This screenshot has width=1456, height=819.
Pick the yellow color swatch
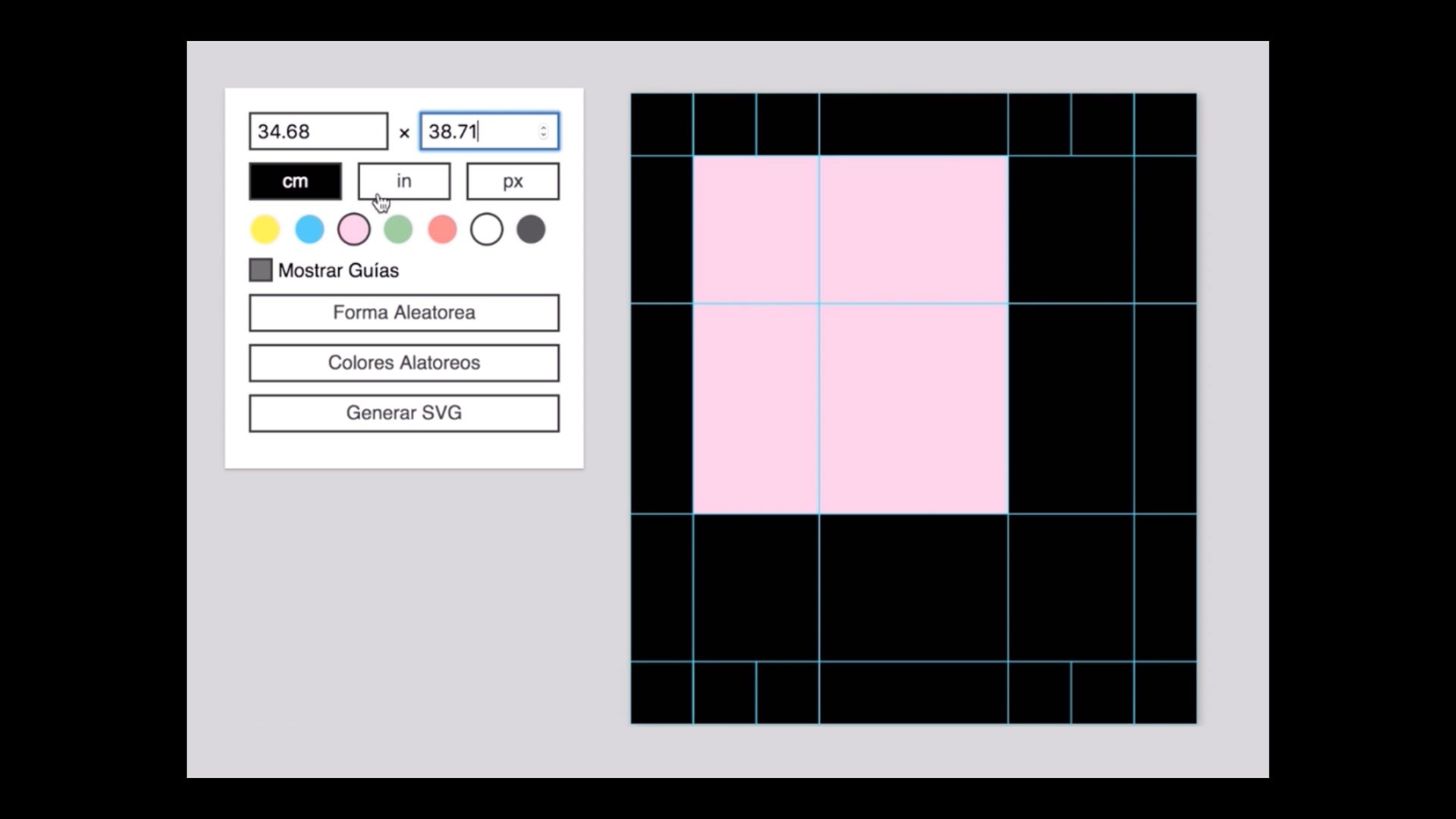tap(265, 229)
